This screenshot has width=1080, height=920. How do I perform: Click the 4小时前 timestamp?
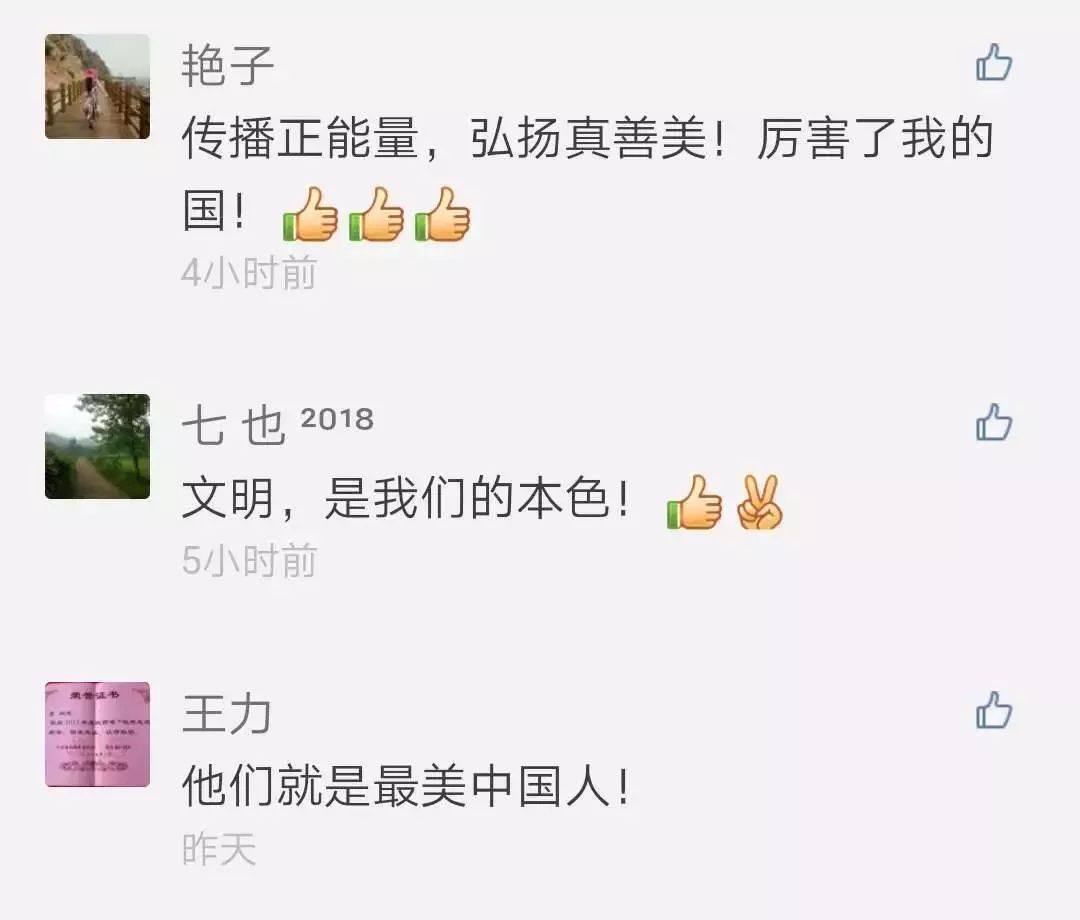pos(249,273)
